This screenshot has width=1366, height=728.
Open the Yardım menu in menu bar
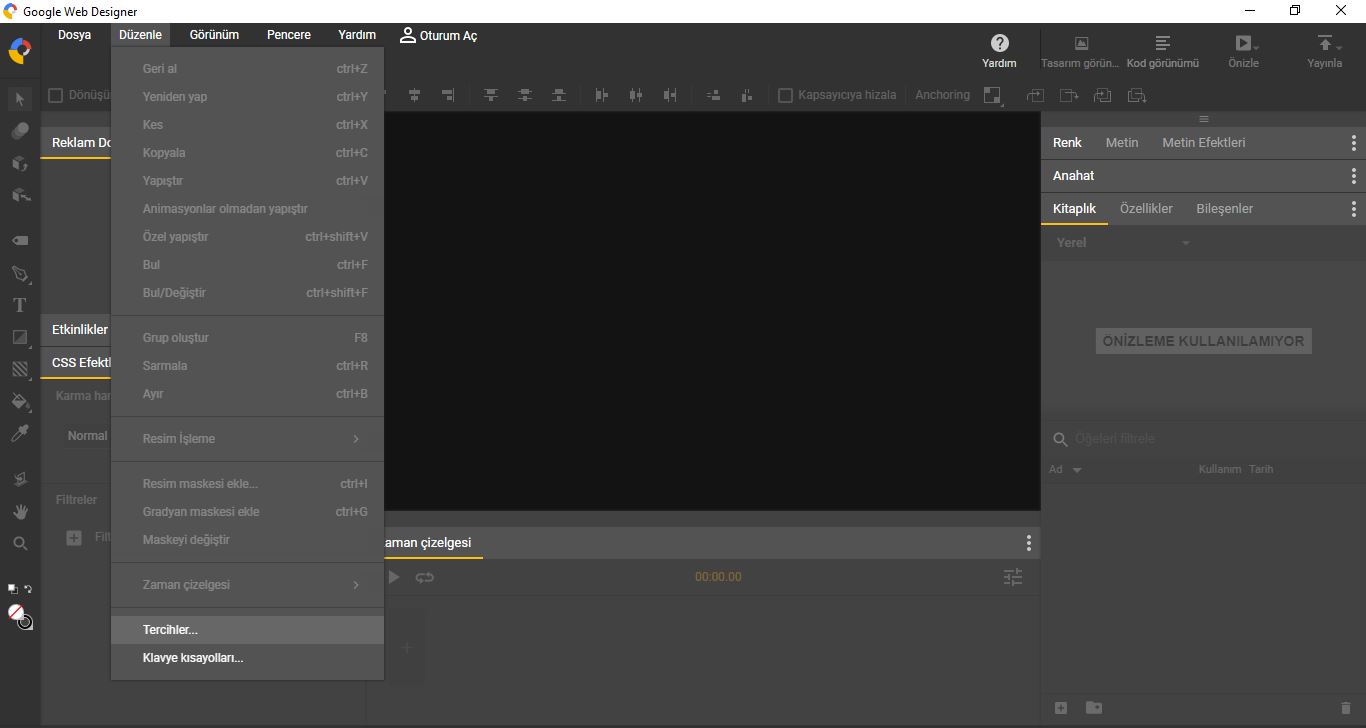tap(357, 35)
